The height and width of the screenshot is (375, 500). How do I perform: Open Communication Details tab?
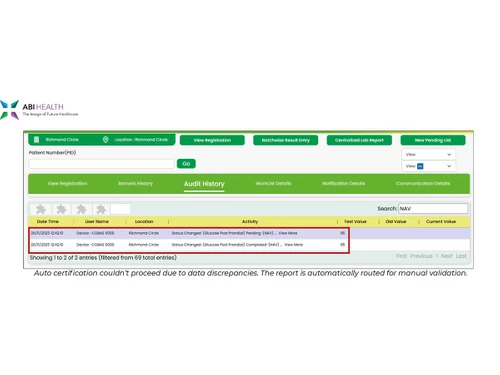pyautogui.click(x=423, y=183)
